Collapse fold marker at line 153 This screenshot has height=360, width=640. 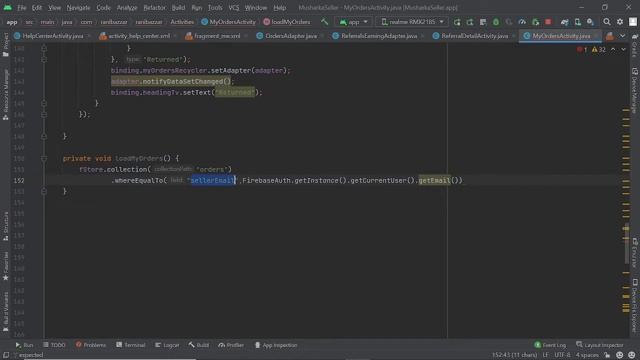pyautogui.click(x=44, y=191)
